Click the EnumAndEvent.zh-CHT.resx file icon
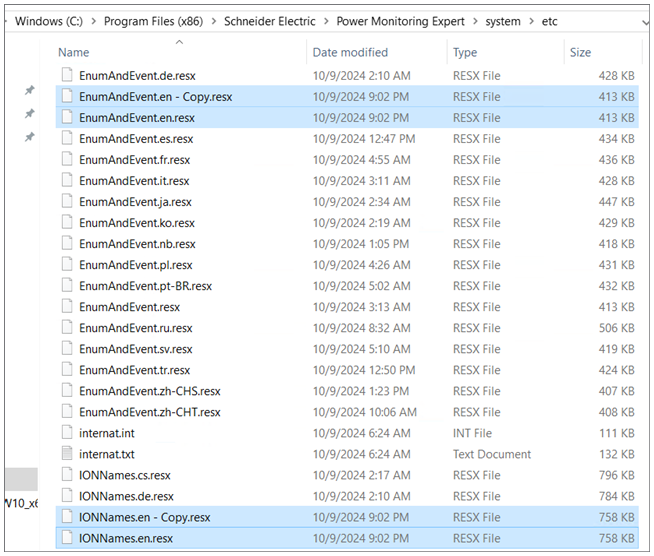Image resolution: width=654 pixels, height=556 pixels. coord(67,411)
